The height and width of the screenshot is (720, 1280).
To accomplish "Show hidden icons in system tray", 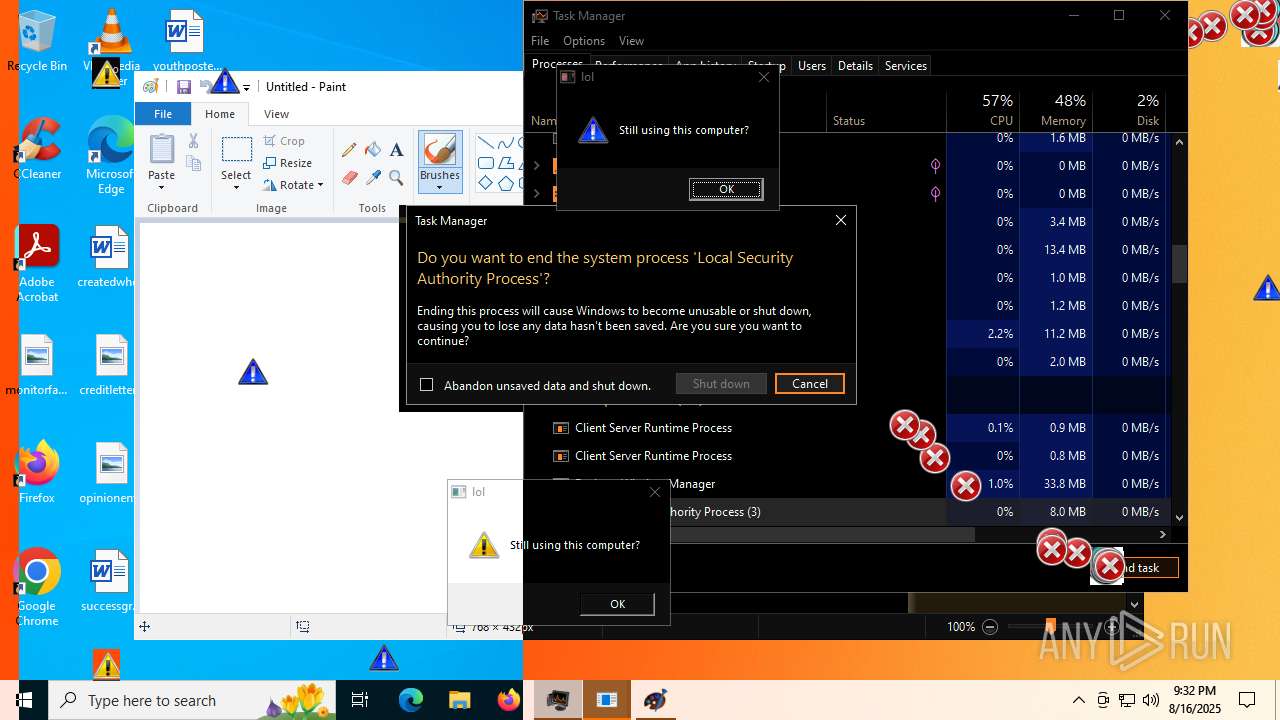I will tap(1078, 700).
